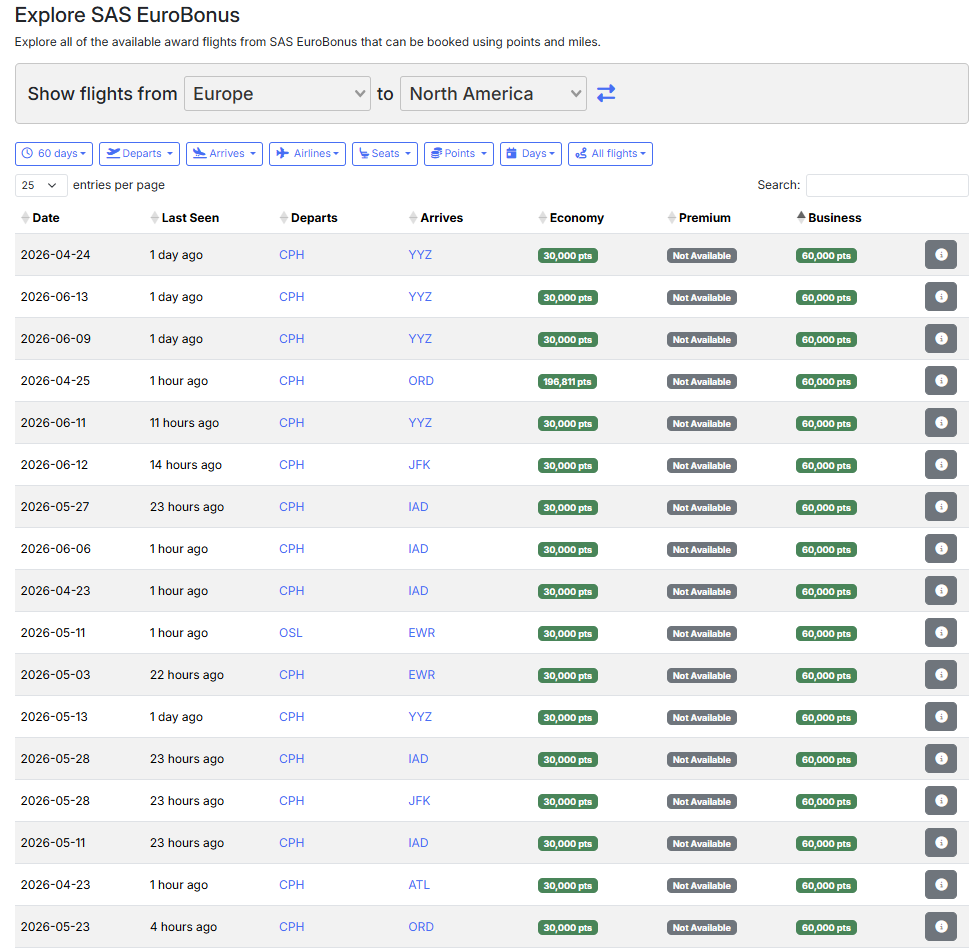This screenshot has width=970, height=948.
Task: Open the YYZ arrival link in first row
Action: coord(420,255)
